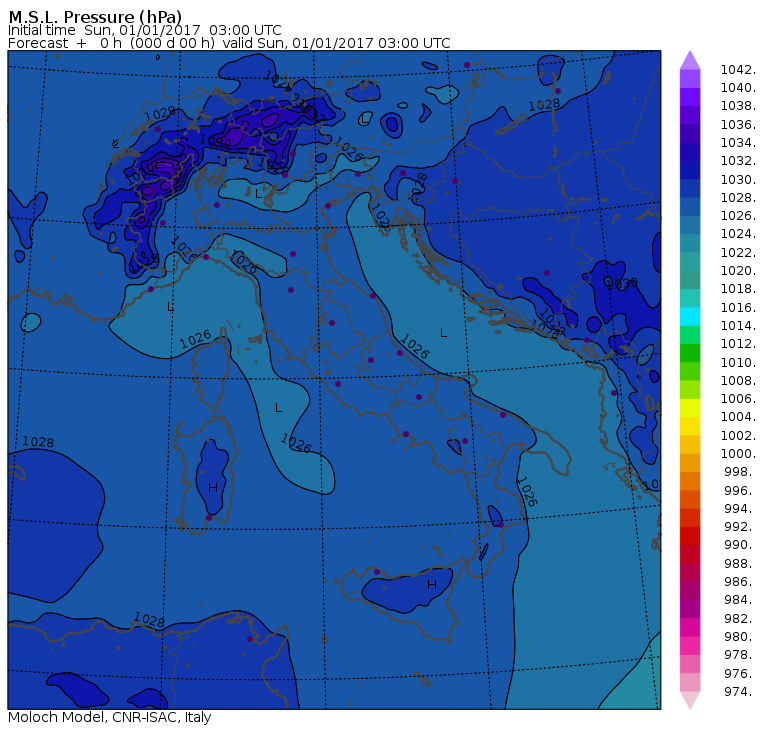
Task: Click the legend label '1008.'
Action: pos(738,381)
